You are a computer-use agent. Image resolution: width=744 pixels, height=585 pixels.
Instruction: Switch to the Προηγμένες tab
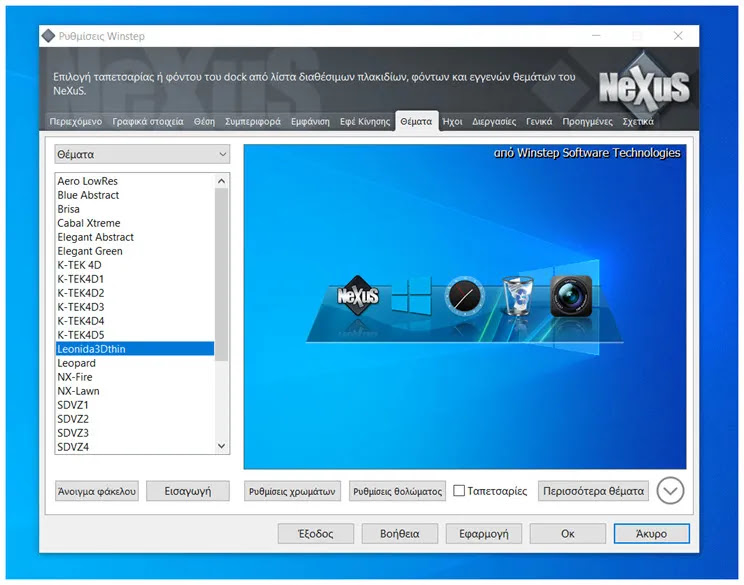587,121
